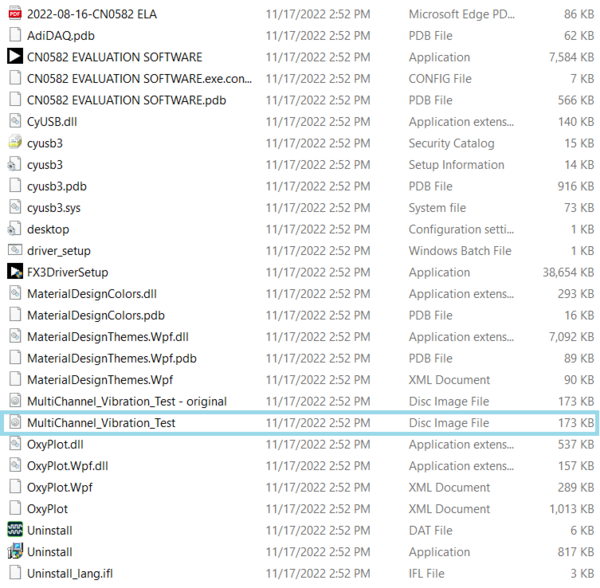
Task: Click the Configuration setti... type cell
Action: (461, 229)
